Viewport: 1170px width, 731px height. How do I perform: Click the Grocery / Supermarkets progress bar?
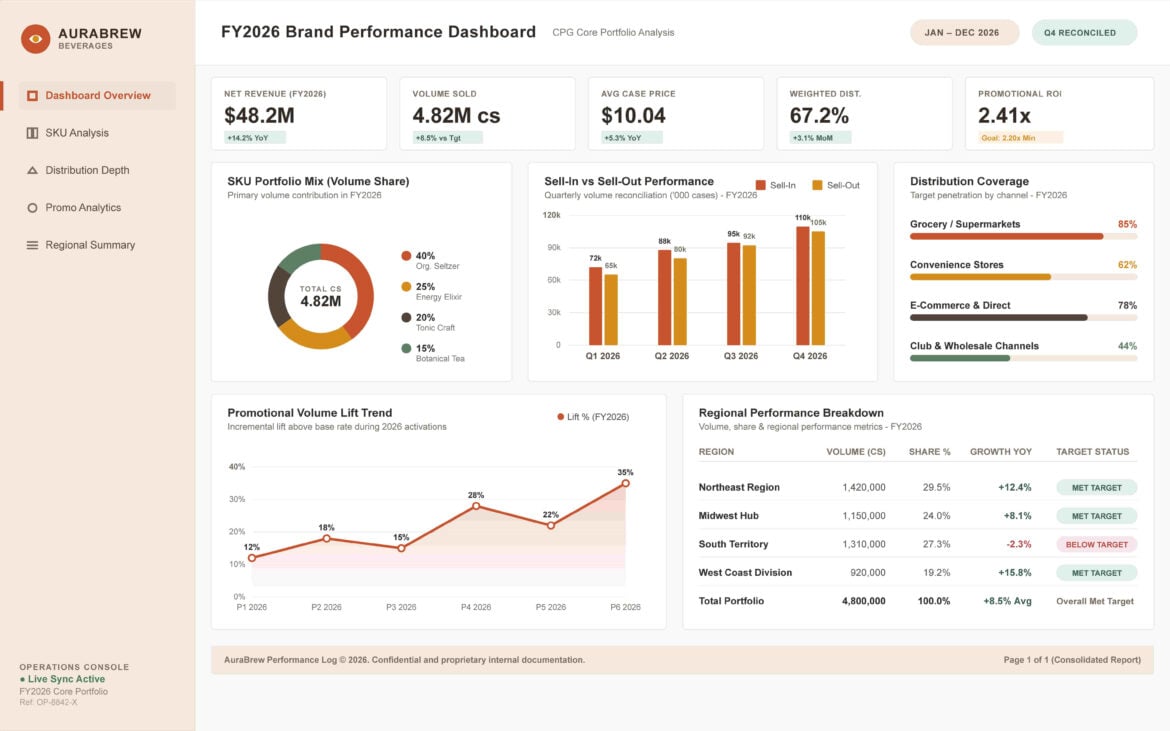[1023, 236]
